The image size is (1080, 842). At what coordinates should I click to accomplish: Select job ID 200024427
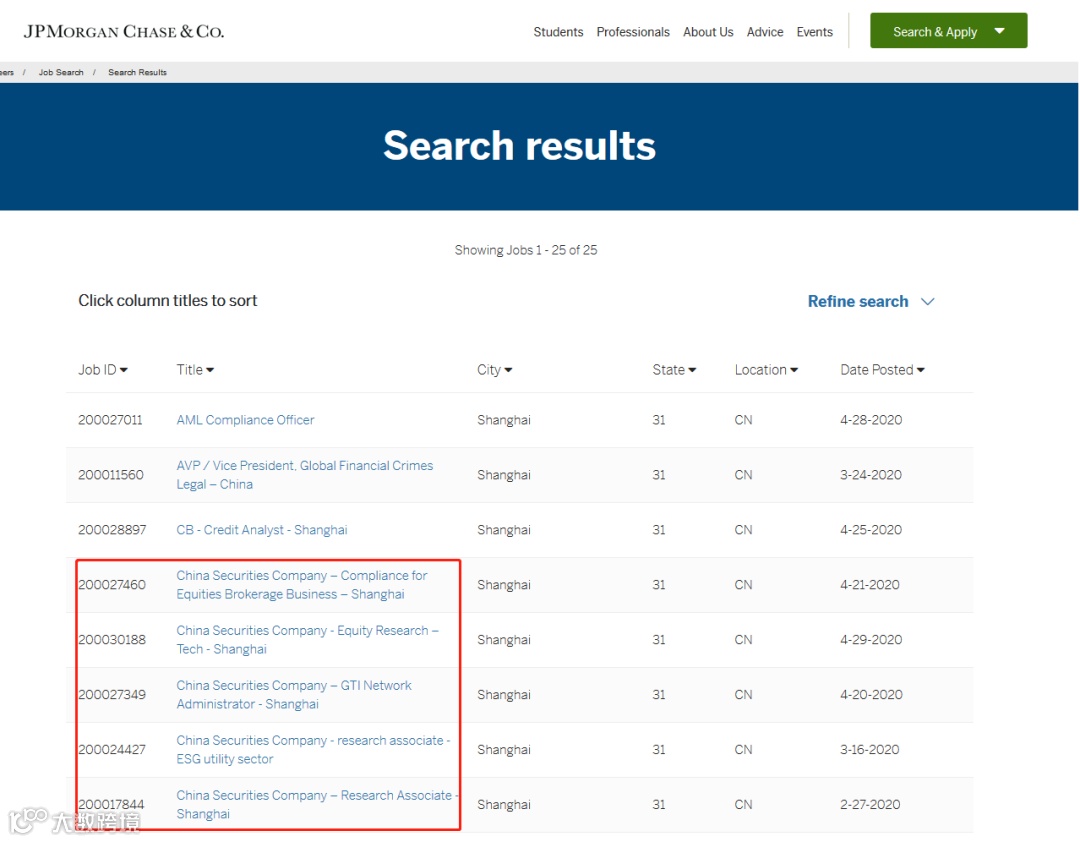[x=112, y=750]
